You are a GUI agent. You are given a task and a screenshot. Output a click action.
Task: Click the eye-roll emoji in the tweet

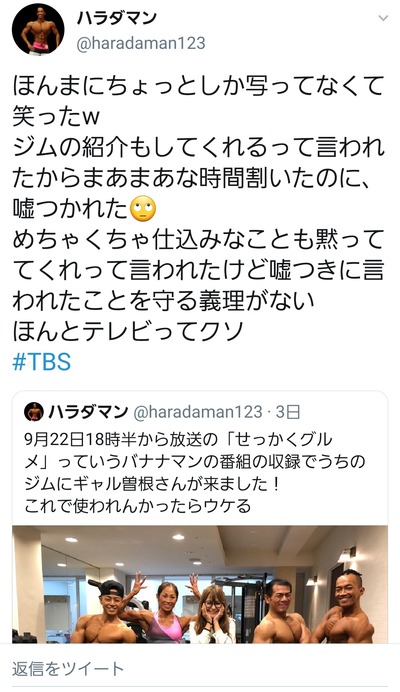(143, 209)
